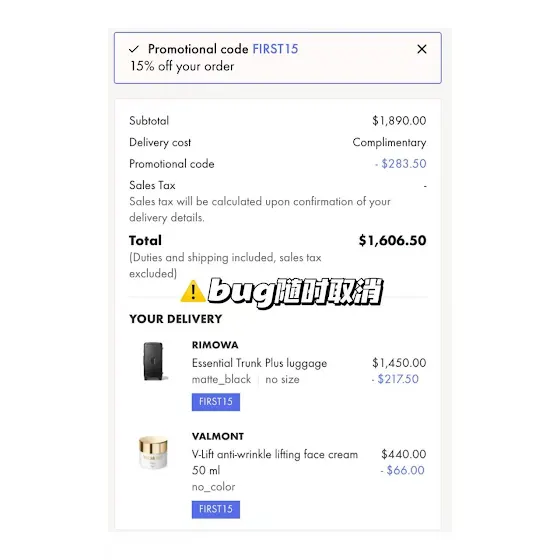Click the Promotional code discount amount $283.50
The height and width of the screenshot is (560, 560).
[401, 164]
